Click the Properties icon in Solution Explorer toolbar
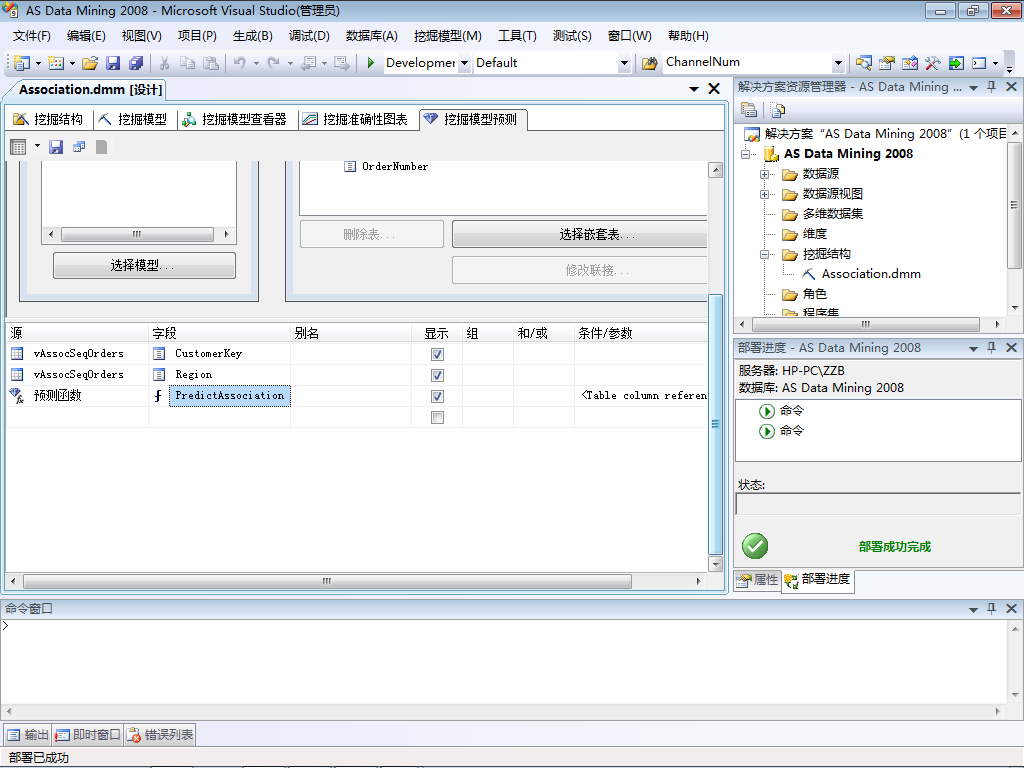The image size is (1024, 768). pyautogui.click(x=749, y=110)
